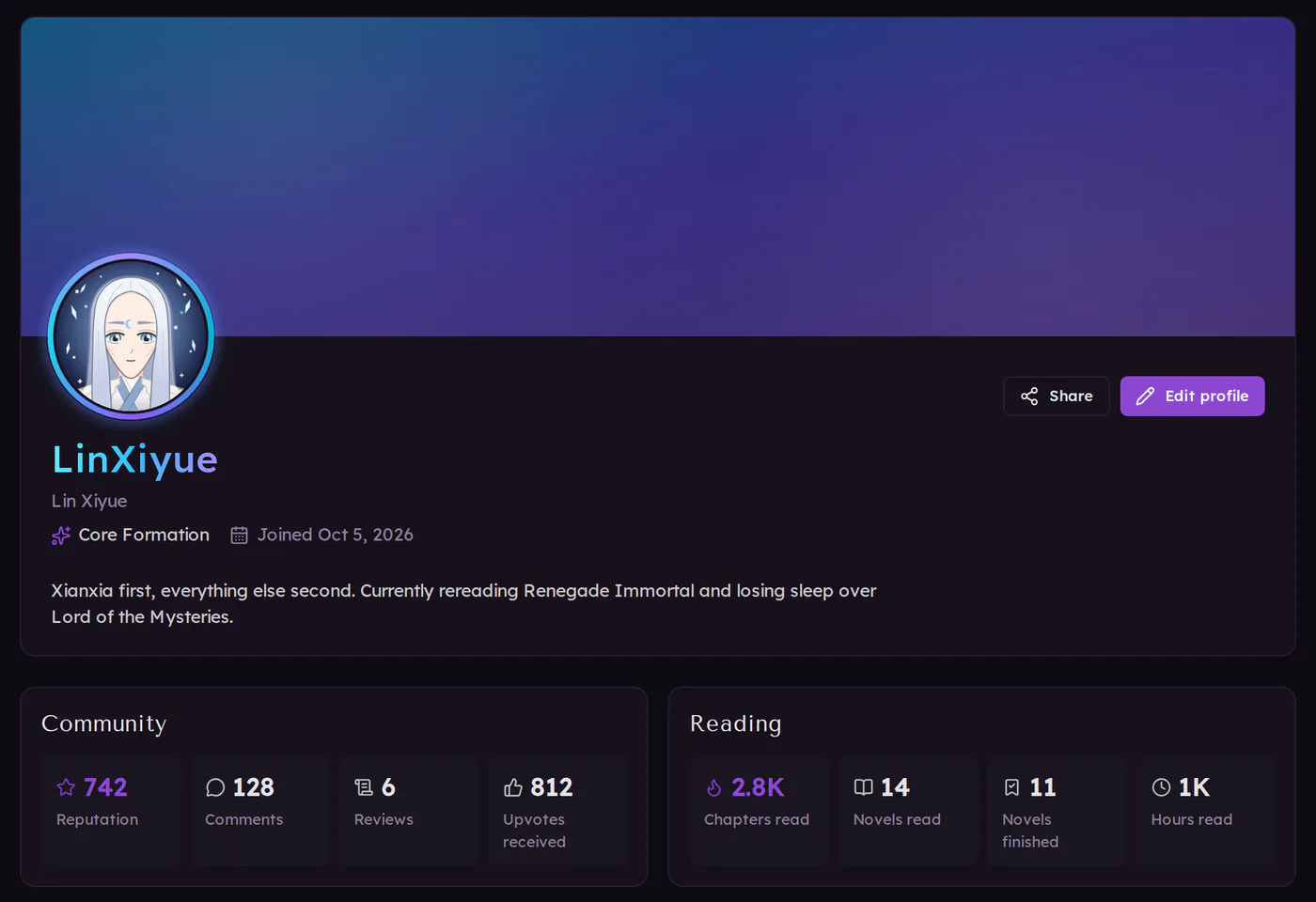This screenshot has height=902, width=1316.
Task: Click the Reading section heading
Action: point(736,723)
